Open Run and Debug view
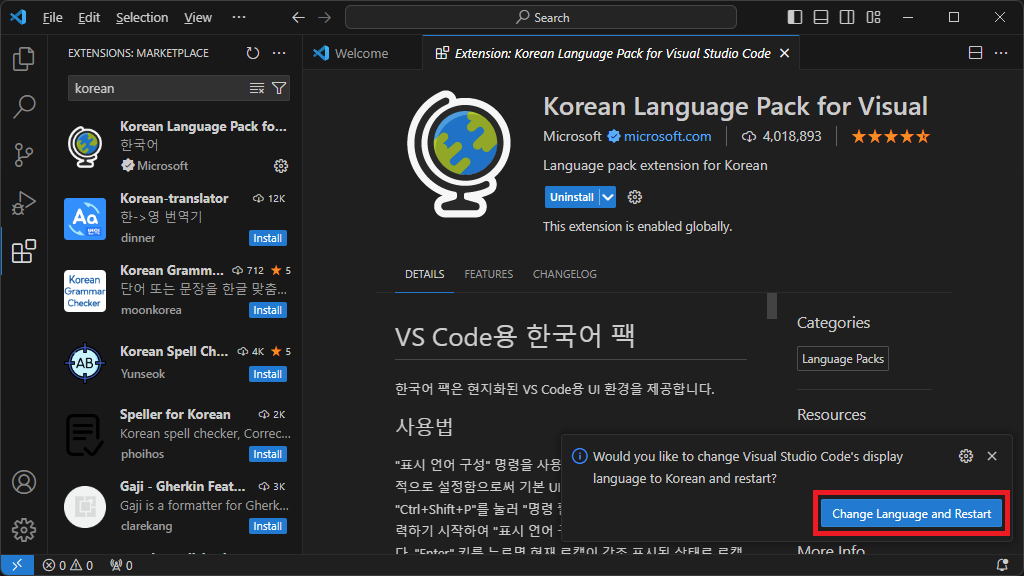The height and width of the screenshot is (576, 1024). pyautogui.click(x=24, y=203)
